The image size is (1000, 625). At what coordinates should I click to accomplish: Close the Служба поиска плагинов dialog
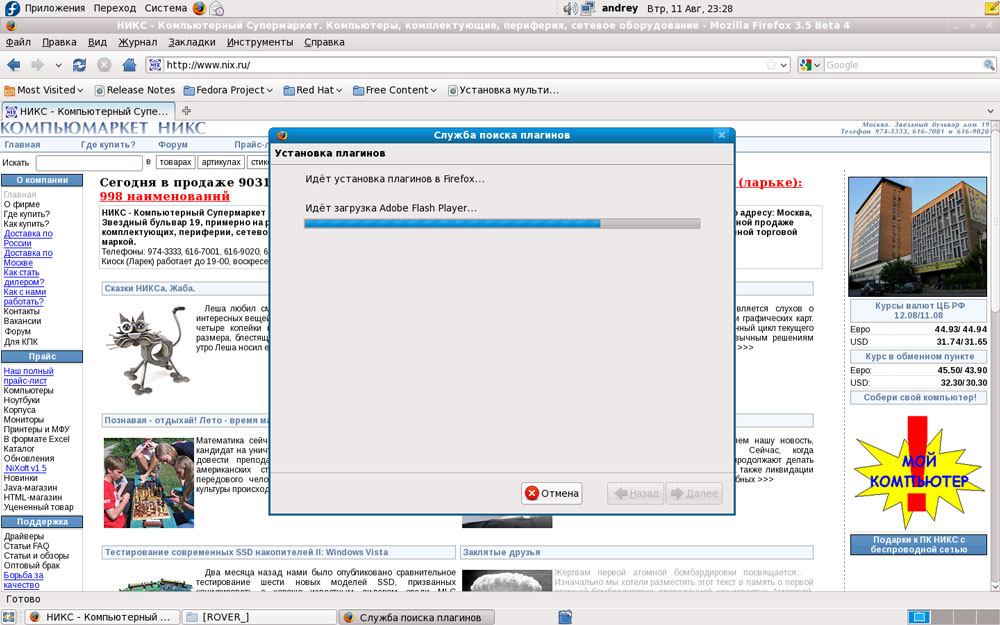[721, 135]
